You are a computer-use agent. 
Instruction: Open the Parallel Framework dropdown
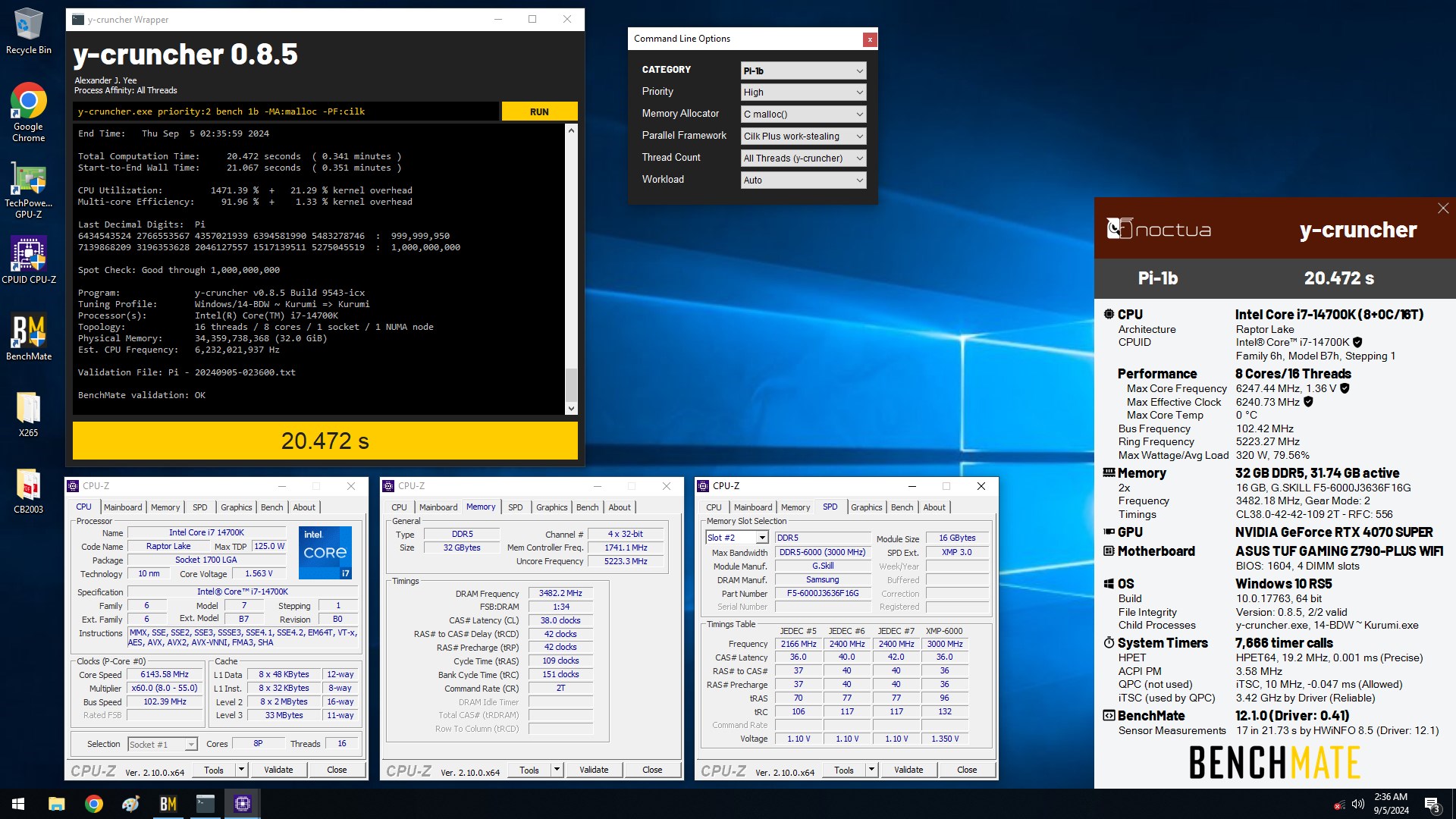coord(803,136)
